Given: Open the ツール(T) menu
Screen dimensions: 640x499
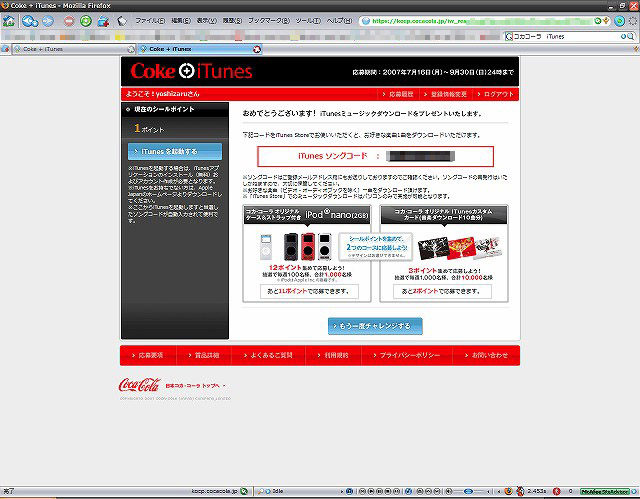Looking at the screenshot, I should click(308, 20).
